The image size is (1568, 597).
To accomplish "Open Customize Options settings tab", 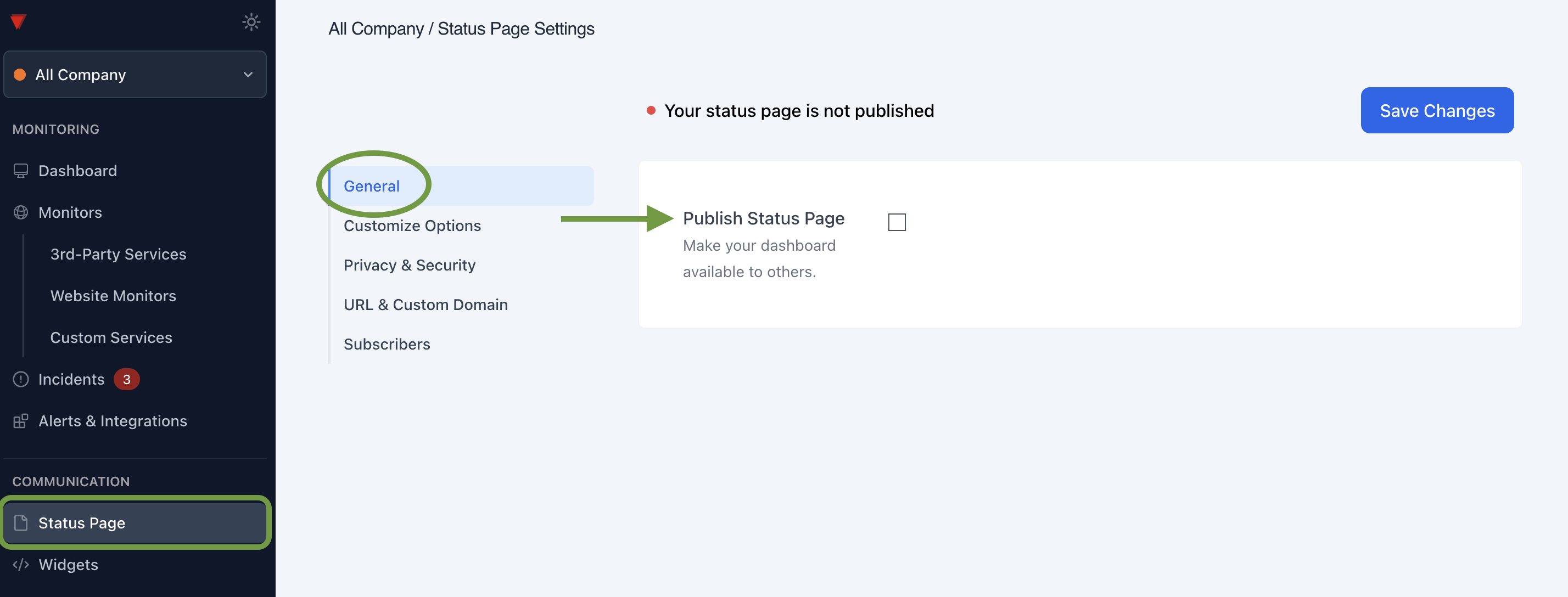I will pyautogui.click(x=412, y=226).
